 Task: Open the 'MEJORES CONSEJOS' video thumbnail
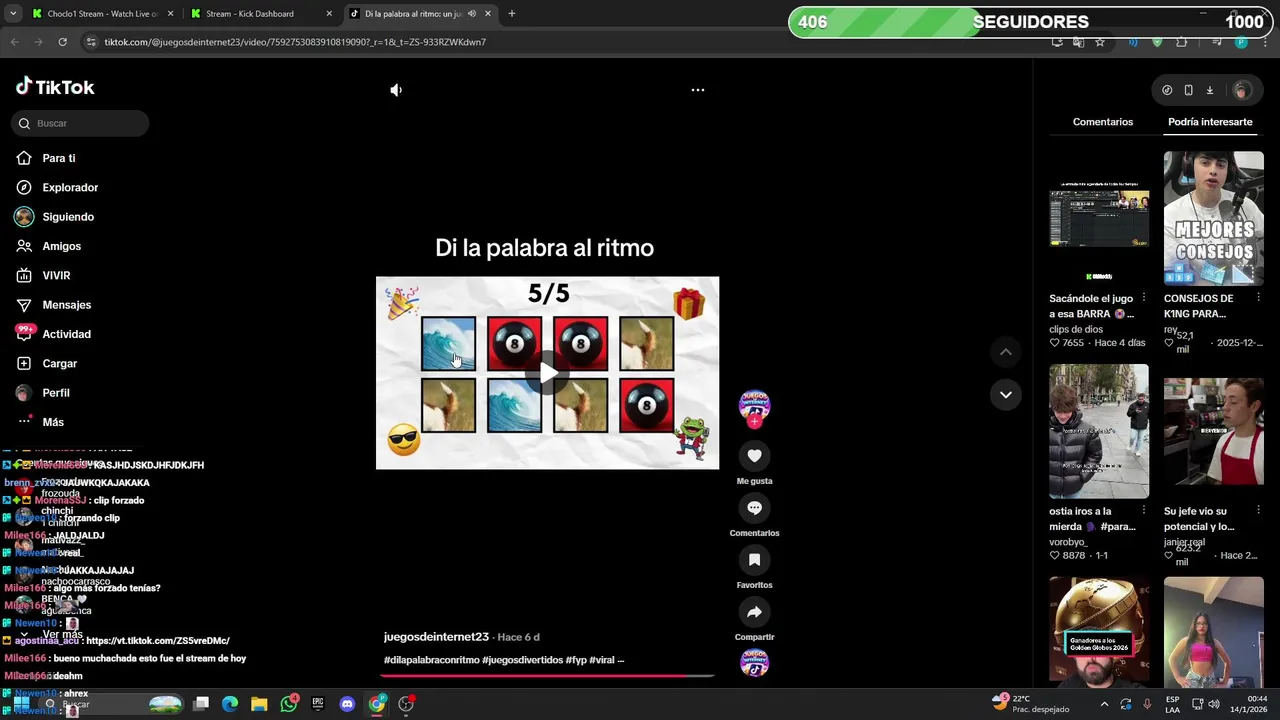(x=1214, y=218)
